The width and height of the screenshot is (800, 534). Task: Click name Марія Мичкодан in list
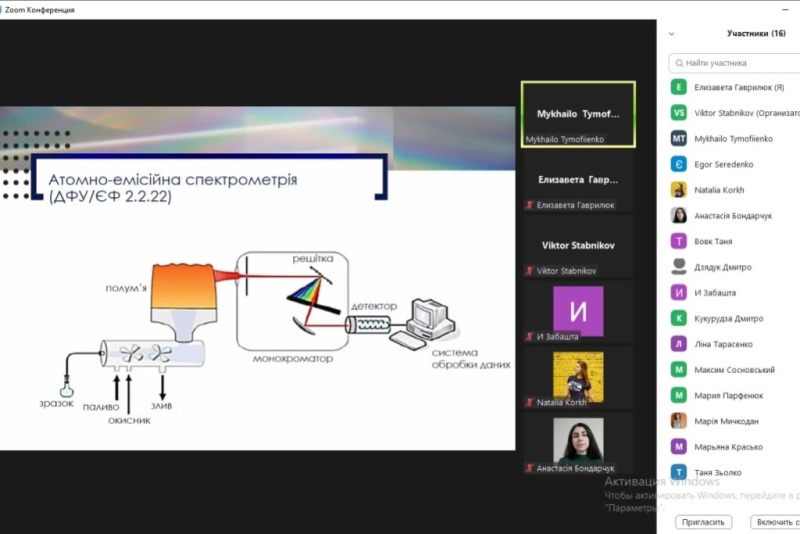(x=726, y=421)
